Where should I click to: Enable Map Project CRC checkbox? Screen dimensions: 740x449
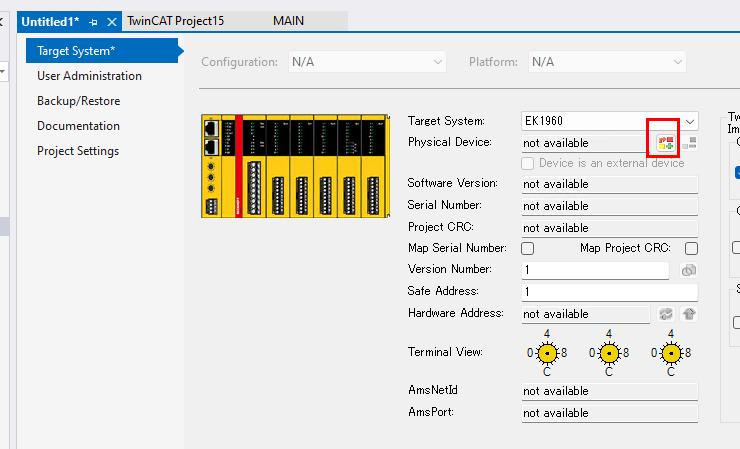tap(691, 248)
